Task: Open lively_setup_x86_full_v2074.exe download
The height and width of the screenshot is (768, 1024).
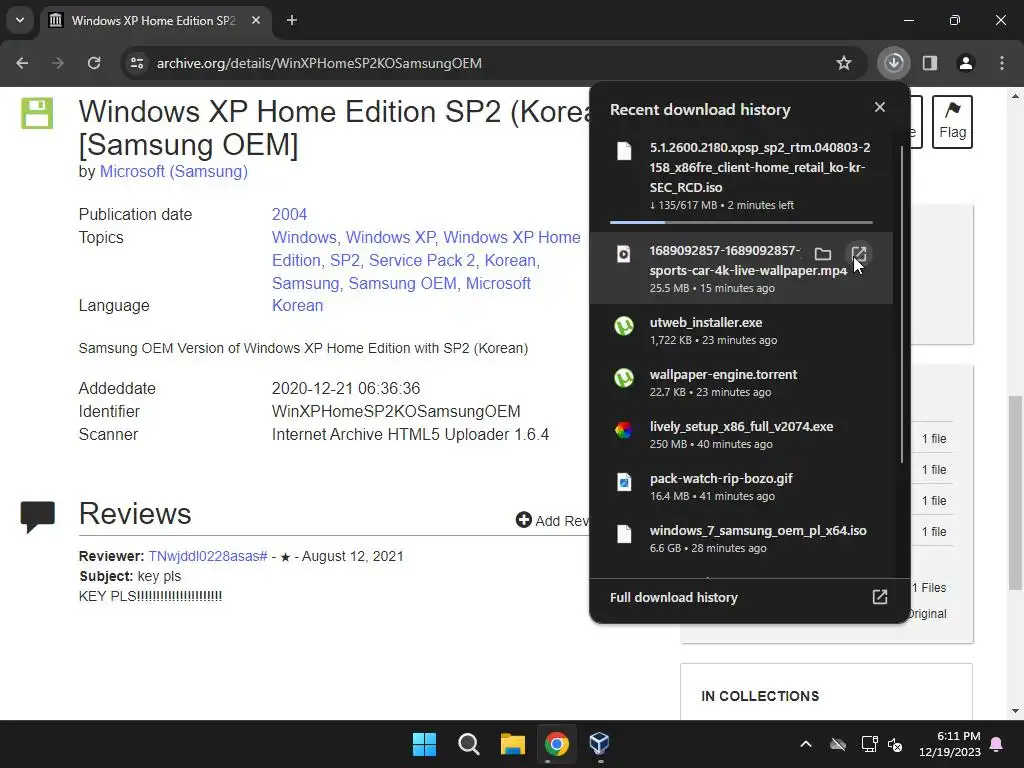Action: click(x=741, y=435)
